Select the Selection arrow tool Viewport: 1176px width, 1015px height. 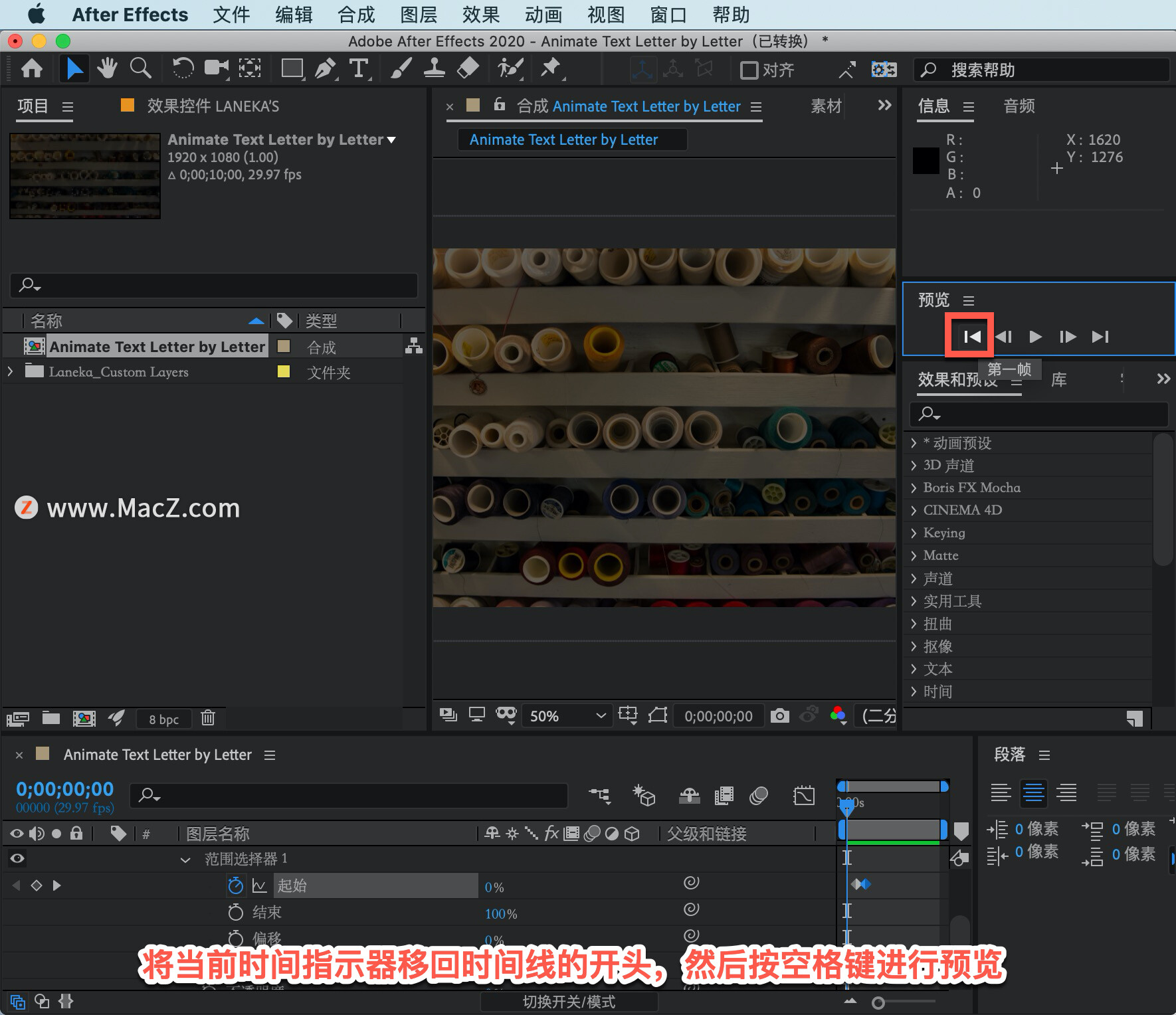74,69
